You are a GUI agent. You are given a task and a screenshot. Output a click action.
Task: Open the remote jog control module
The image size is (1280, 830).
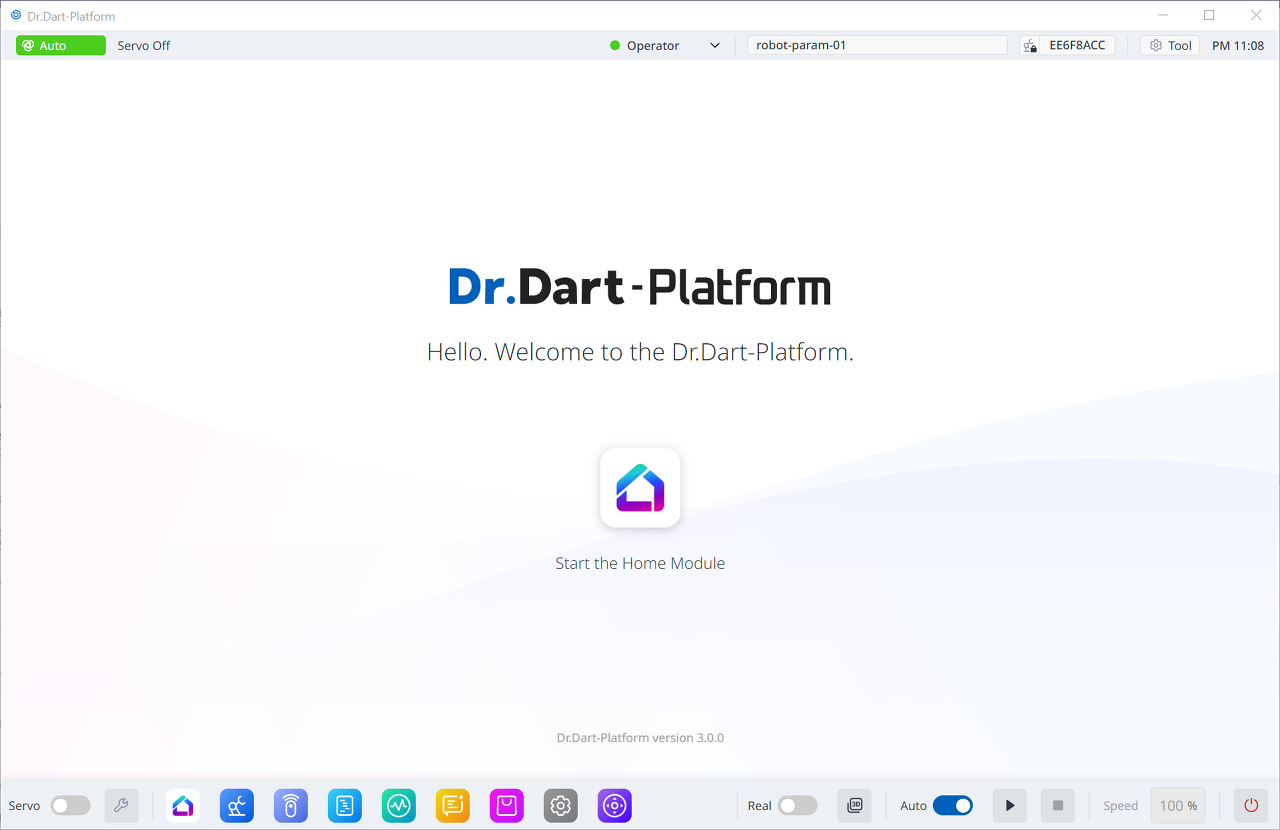point(291,805)
